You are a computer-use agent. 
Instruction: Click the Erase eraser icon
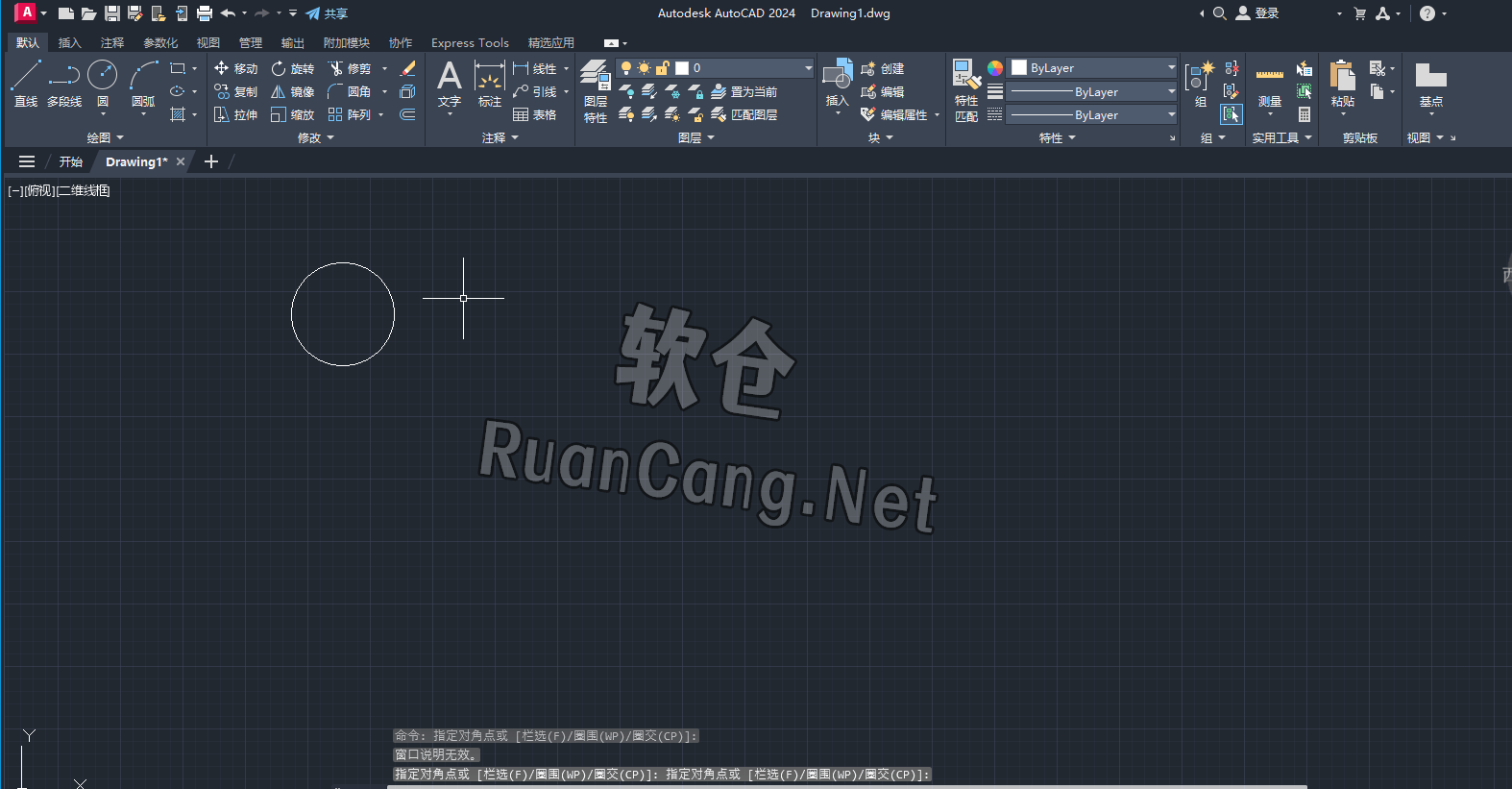tap(407, 68)
